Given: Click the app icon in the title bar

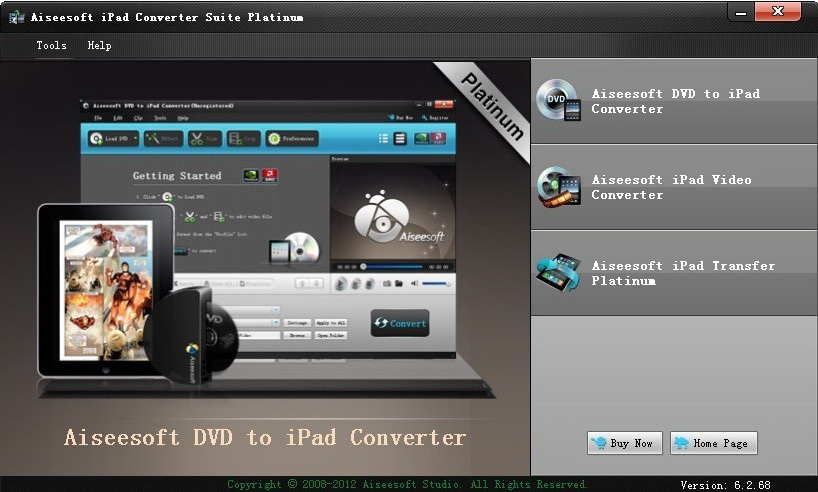Looking at the screenshot, I should tap(16, 17).
